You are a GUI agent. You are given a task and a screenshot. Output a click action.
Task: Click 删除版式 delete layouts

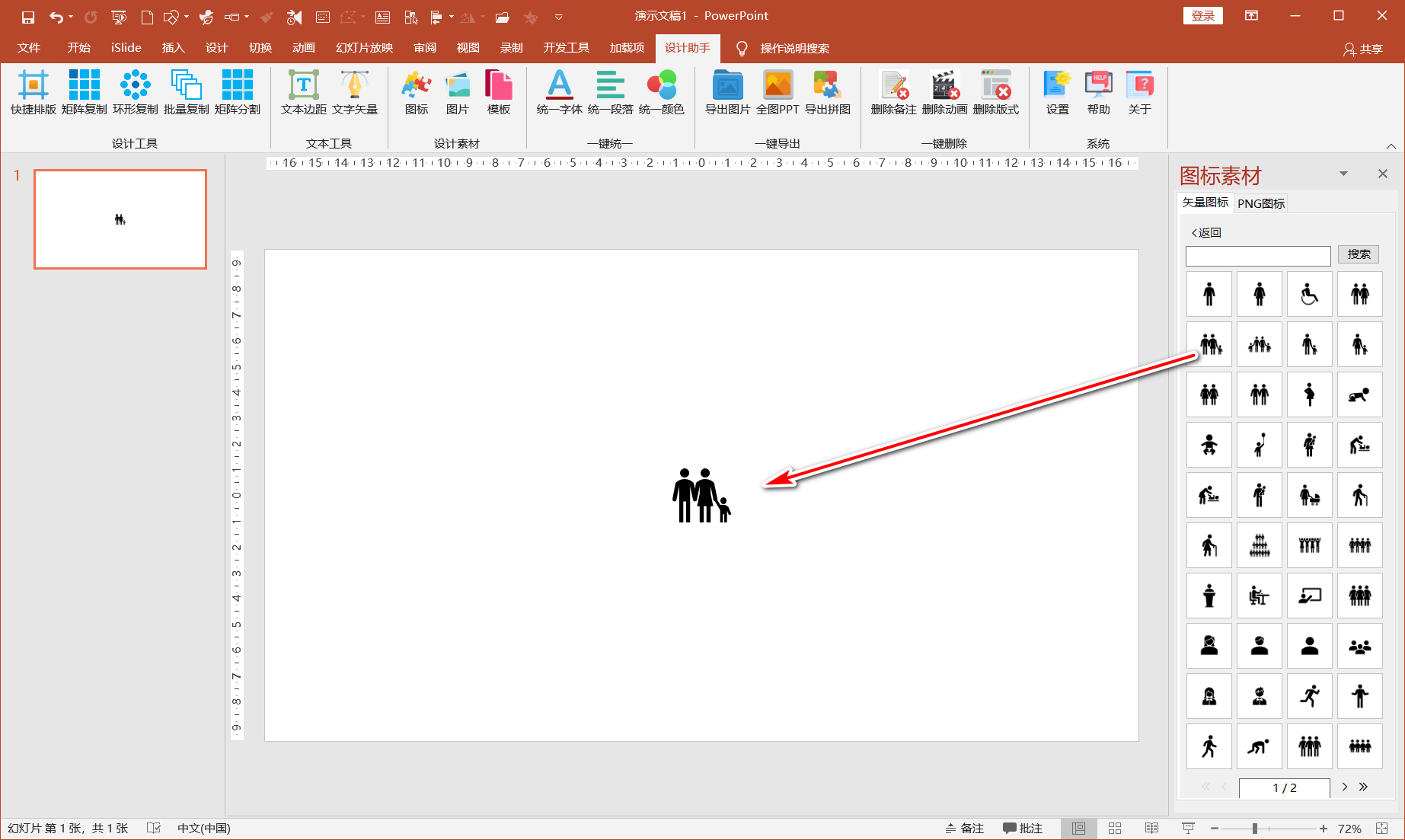point(996,92)
